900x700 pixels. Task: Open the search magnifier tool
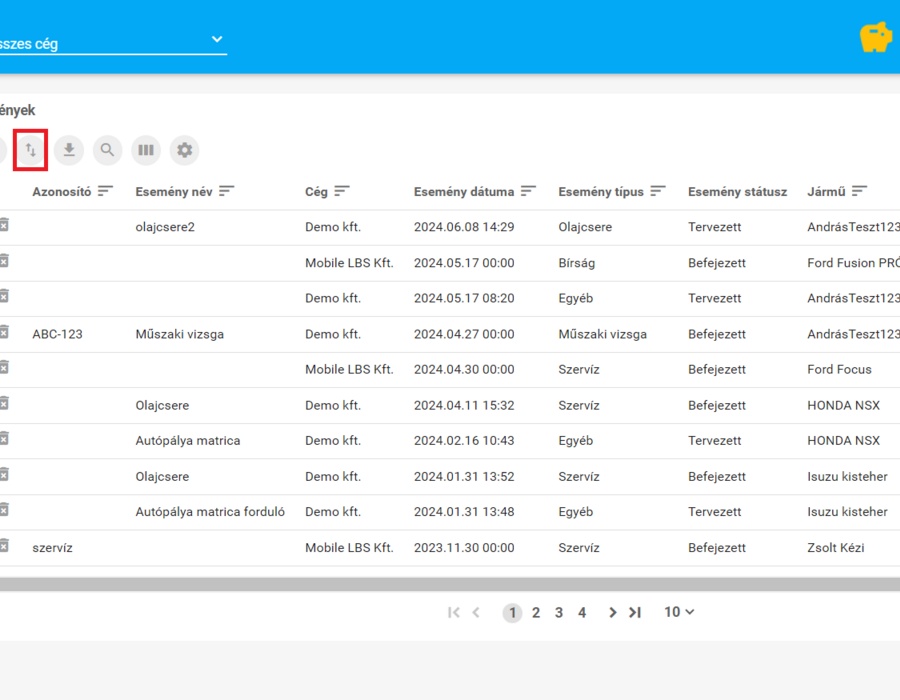[x=107, y=150]
